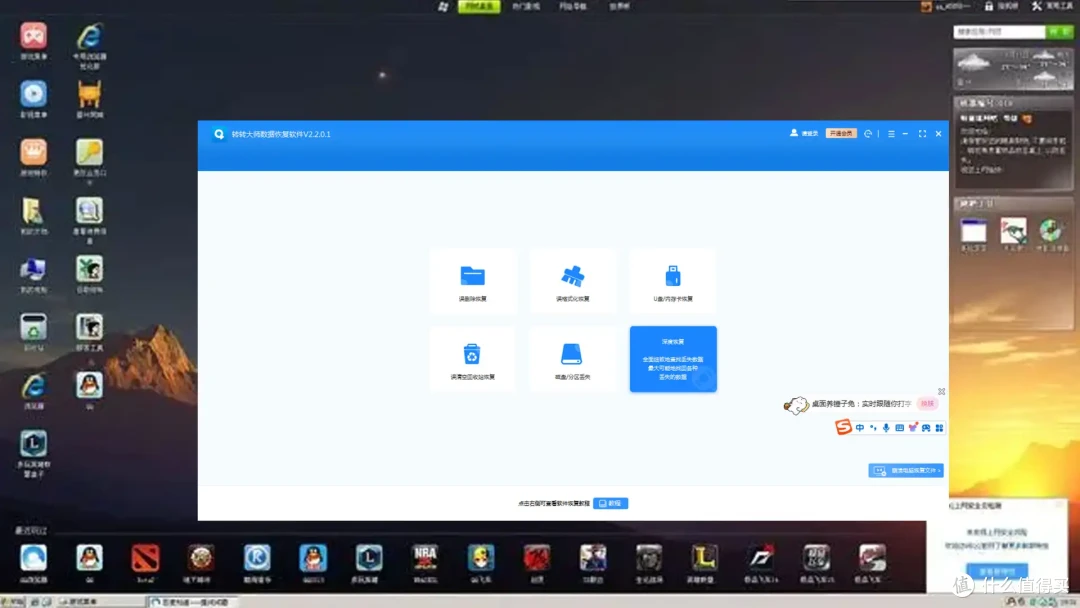Viewport: 1080px width, 608px height.
Task: Open the soft keyboard icon on Sogou bar
Action: [900, 428]
